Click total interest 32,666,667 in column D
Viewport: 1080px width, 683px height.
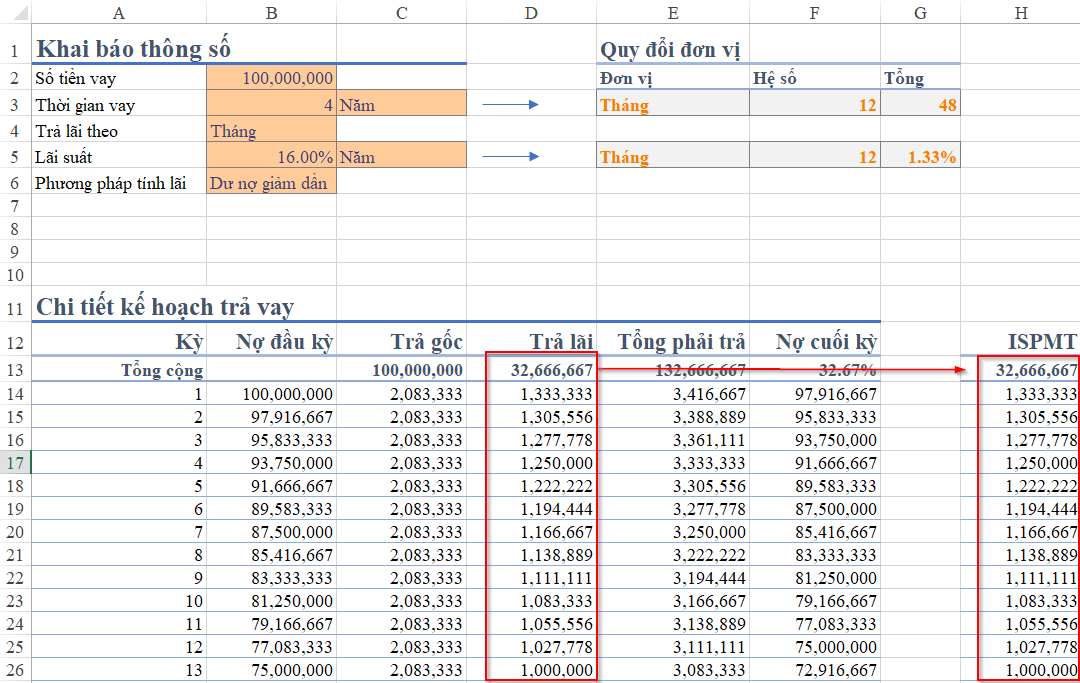pyautogui.click(x=531, y=370)
